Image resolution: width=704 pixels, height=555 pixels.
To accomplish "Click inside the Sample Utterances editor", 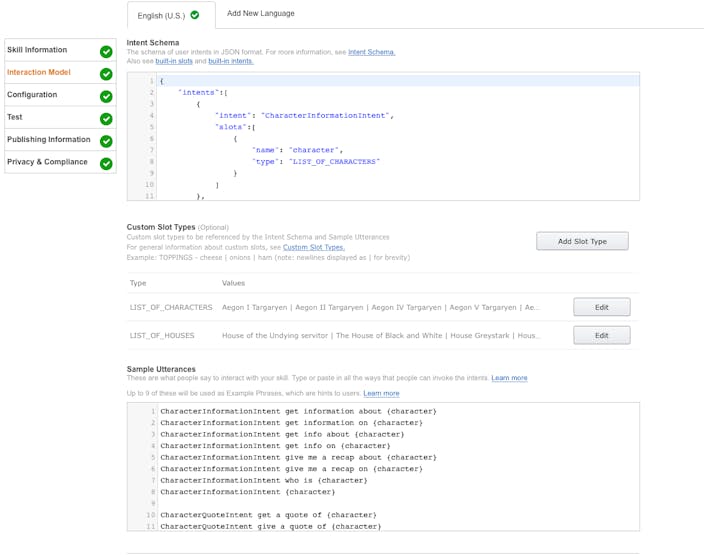I will pyautogui.click(x=383, y=467).
